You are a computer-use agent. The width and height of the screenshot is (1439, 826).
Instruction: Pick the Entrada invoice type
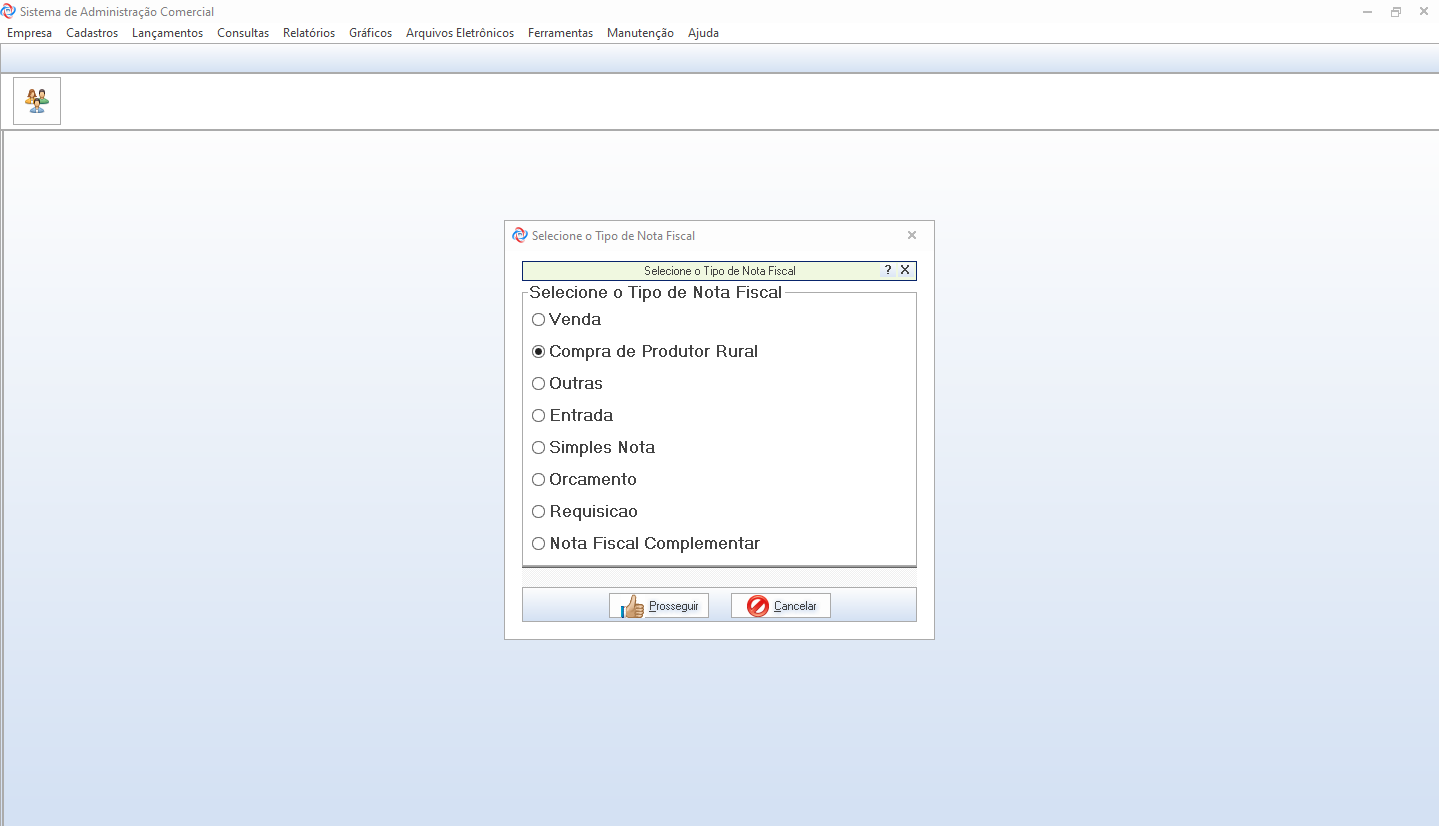tap(539, 416)
